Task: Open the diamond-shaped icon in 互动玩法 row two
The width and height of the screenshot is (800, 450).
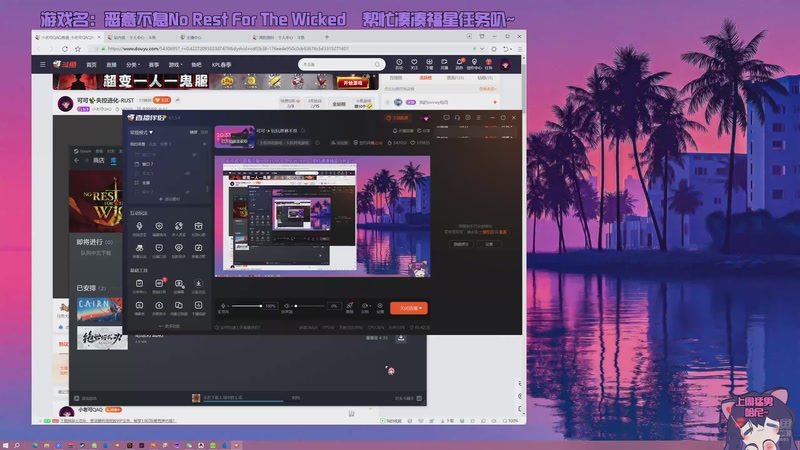Action: point(179,248)
